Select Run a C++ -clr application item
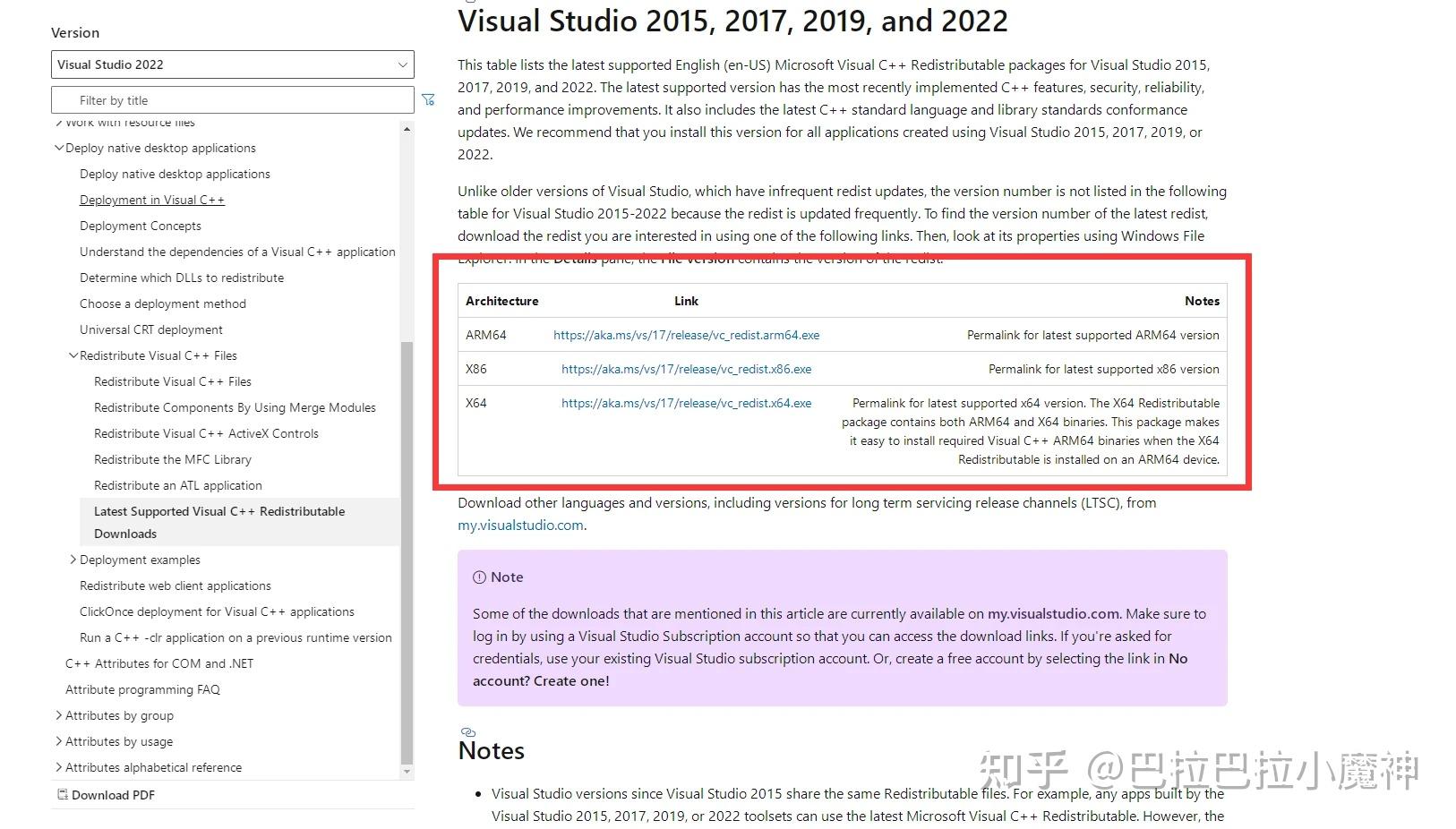Viewport: 1456px width, 829px height. (x=236, y=637)
